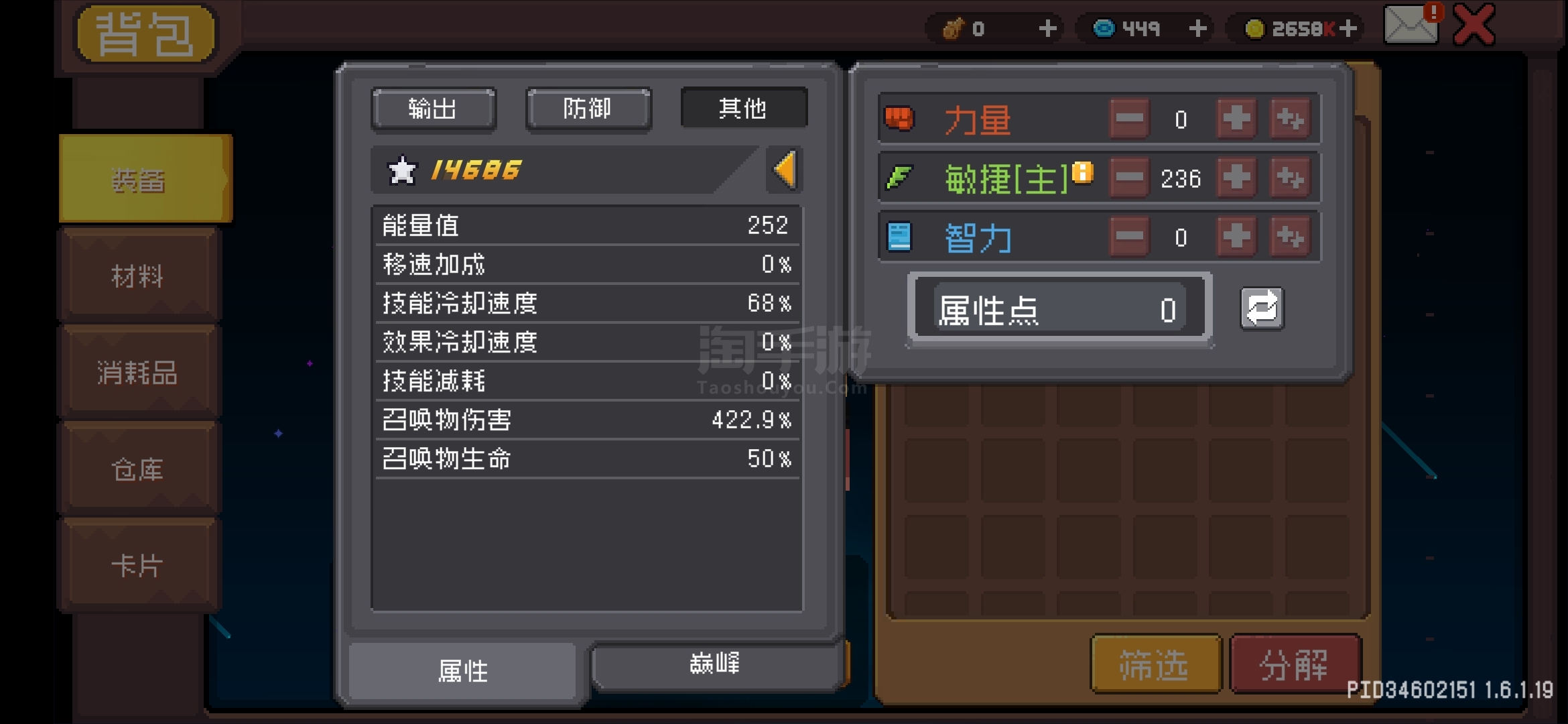This screenshot has width=1568, height=724.
Task: Open the mail envelope icon
Action: pos(1411,25)
